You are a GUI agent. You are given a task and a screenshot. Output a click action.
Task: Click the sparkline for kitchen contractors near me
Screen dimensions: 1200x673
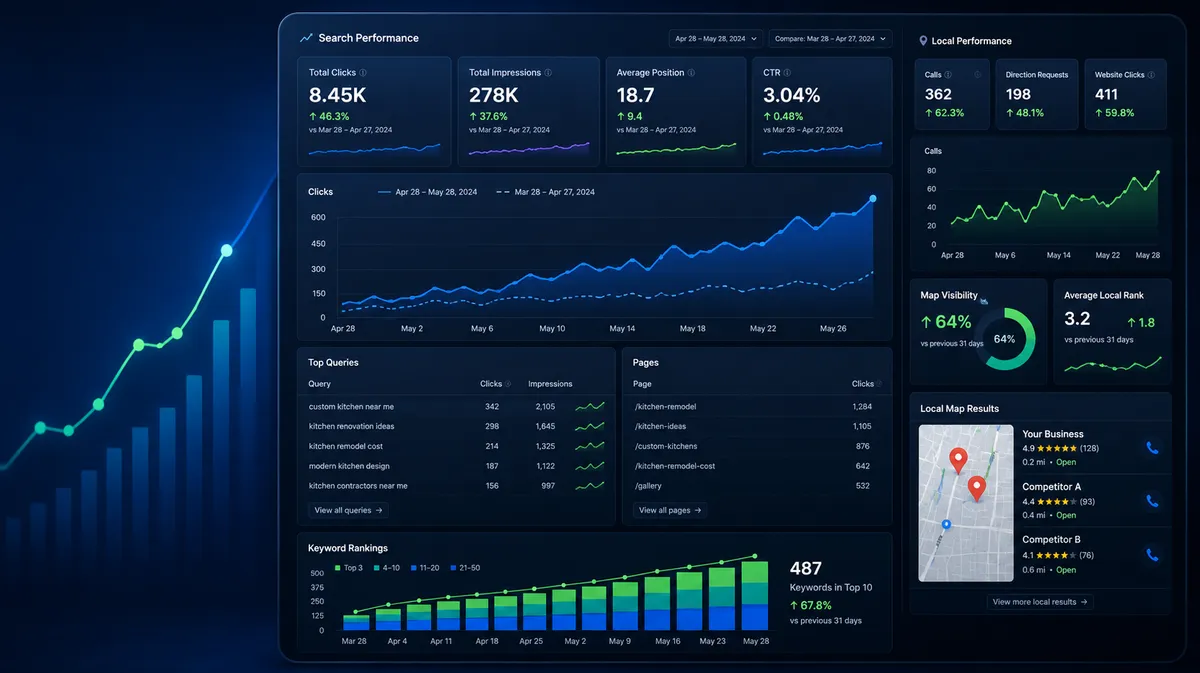(590, 486)
